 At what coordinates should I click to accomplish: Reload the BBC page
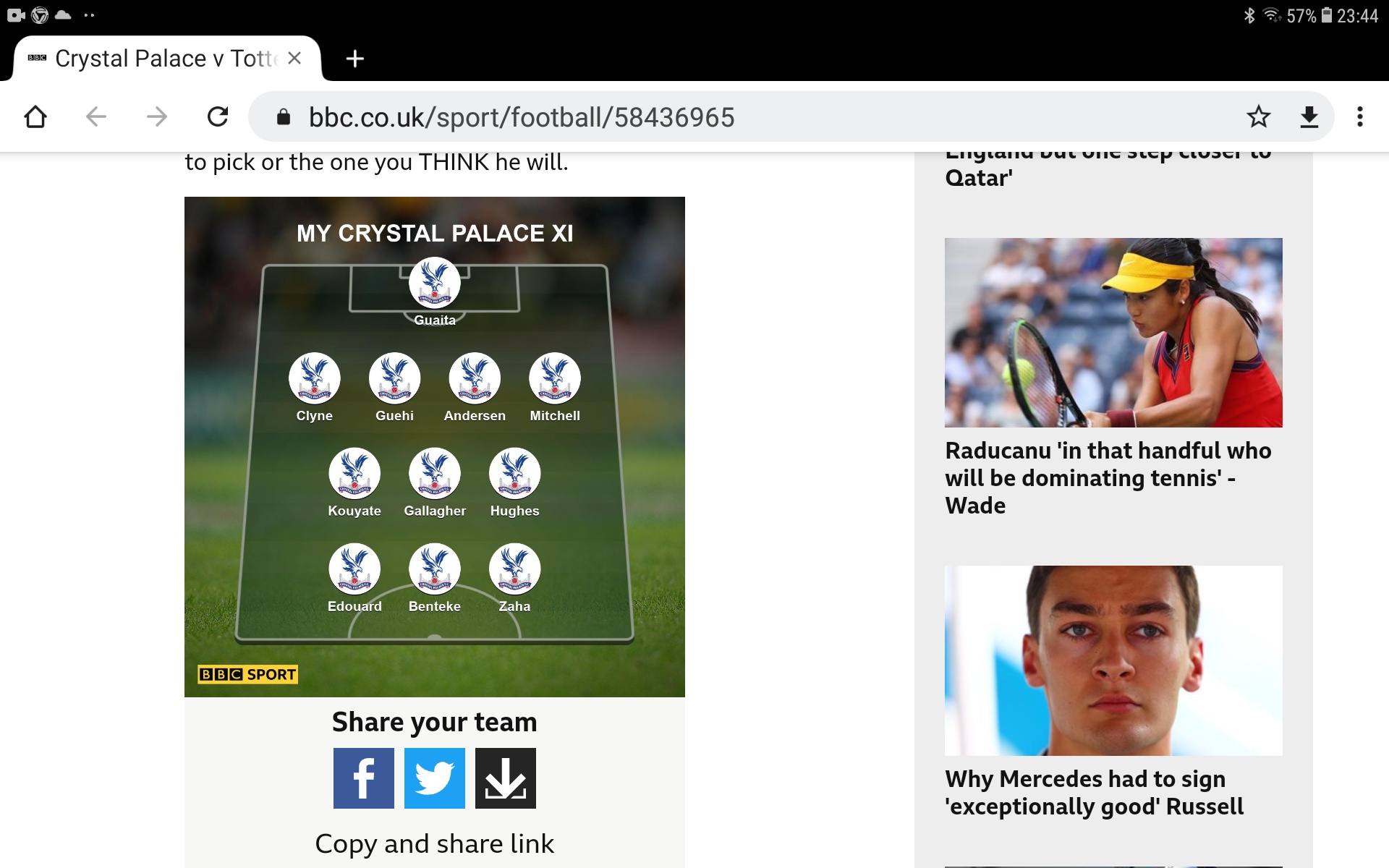pos(218,116)
